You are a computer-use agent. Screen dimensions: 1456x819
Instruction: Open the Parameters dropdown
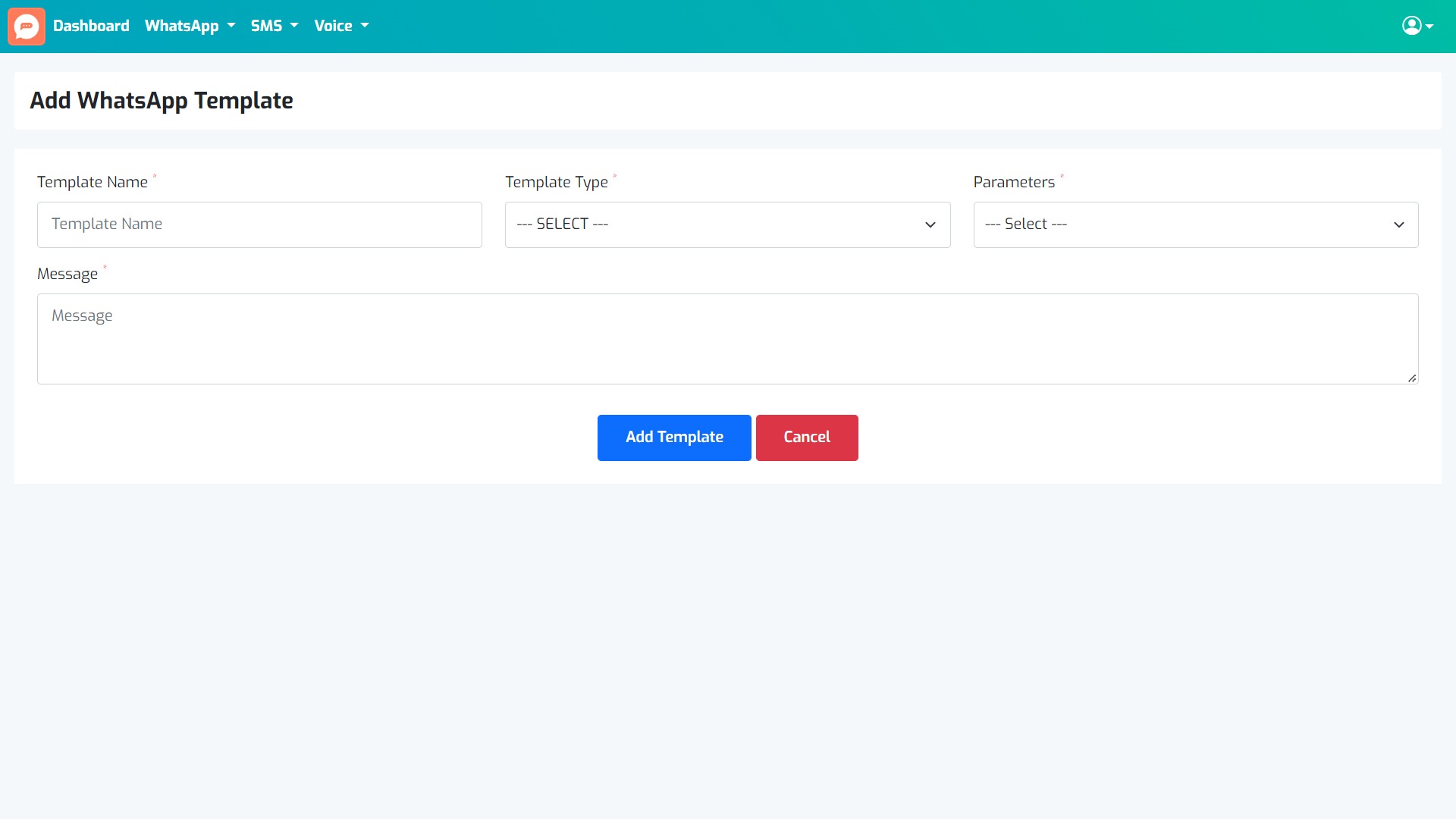coord(1196,224)
